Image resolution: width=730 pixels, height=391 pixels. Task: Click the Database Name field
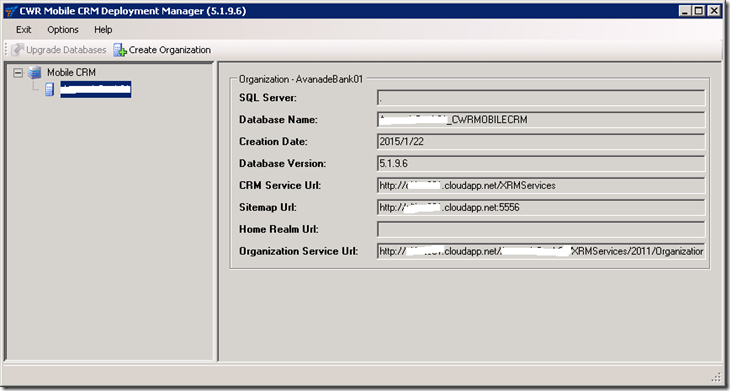(x=541, y=120)
